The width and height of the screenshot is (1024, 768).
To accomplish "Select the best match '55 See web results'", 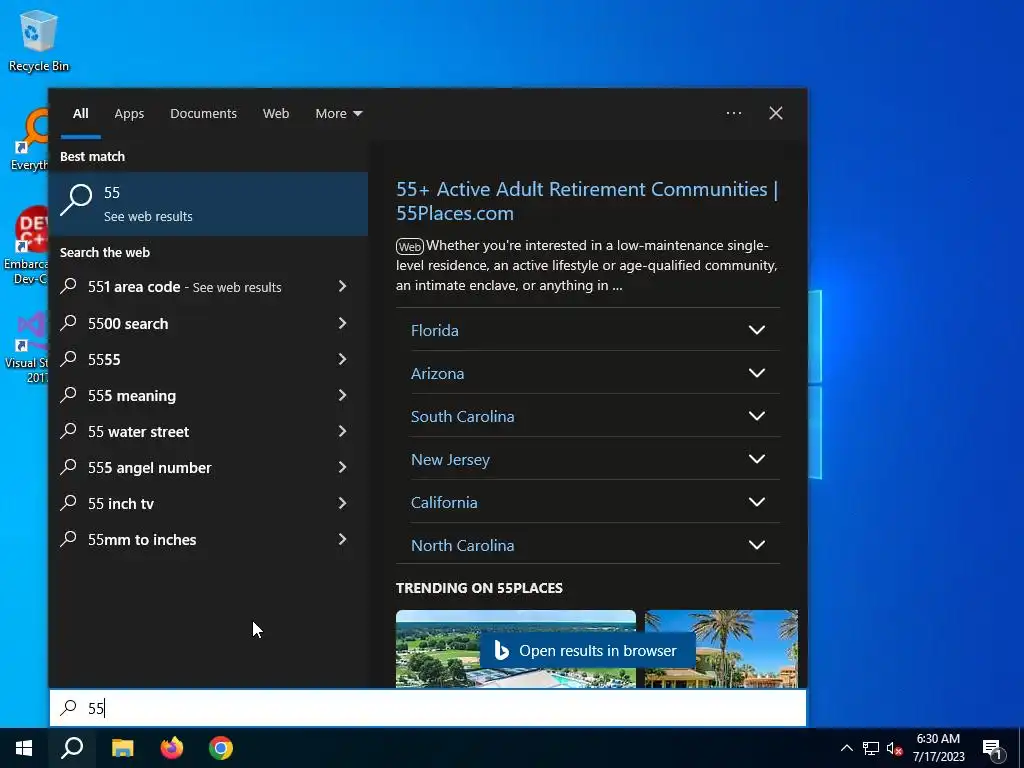I will (x=208, y=204).
